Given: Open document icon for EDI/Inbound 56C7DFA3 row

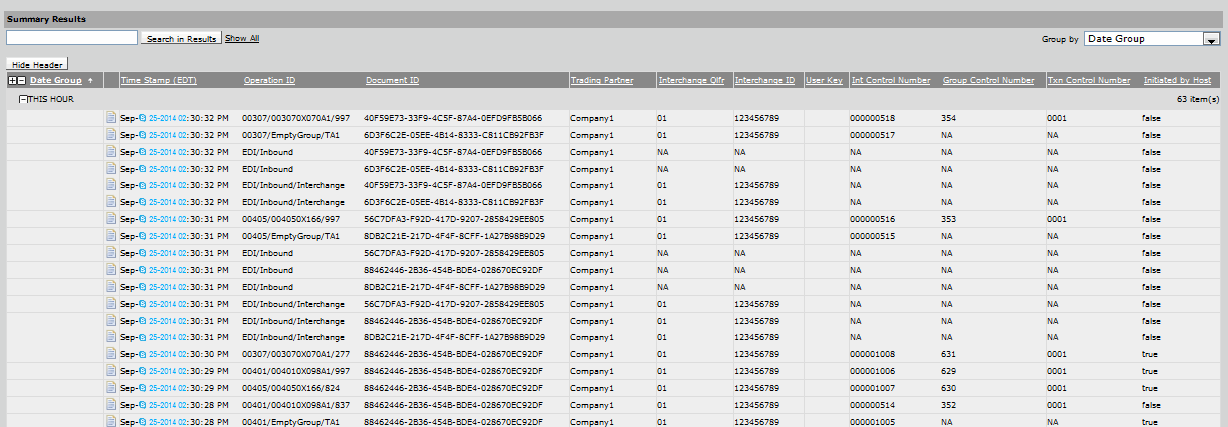Looking at the screenshot, I should (x=111, y=253).
